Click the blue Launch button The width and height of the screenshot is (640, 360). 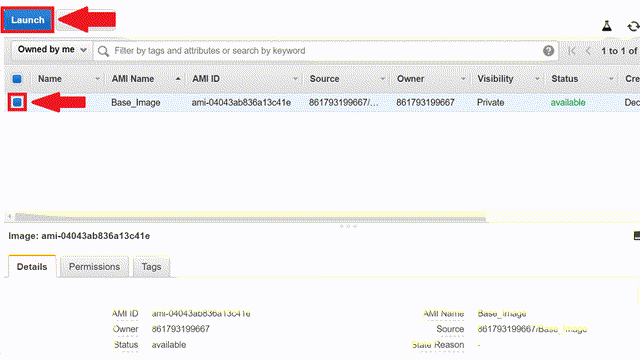point(27,20)
